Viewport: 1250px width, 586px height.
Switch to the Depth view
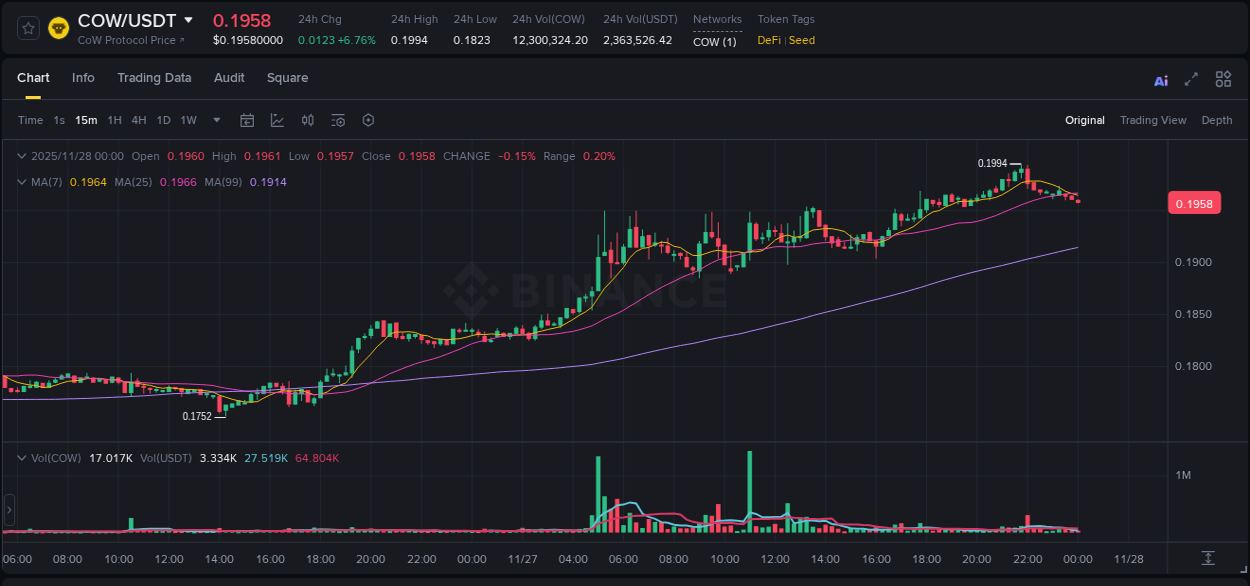pyautogui.click(x=1217, y=120)
